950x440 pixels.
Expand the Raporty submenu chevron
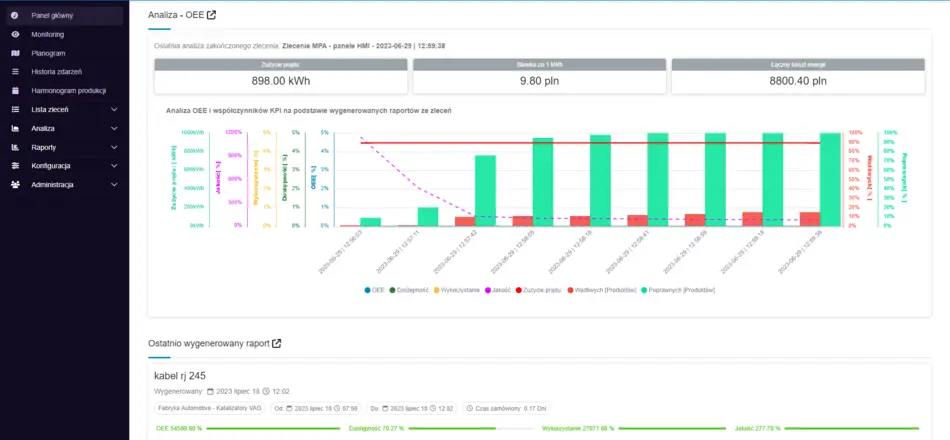tap(114, 147)
